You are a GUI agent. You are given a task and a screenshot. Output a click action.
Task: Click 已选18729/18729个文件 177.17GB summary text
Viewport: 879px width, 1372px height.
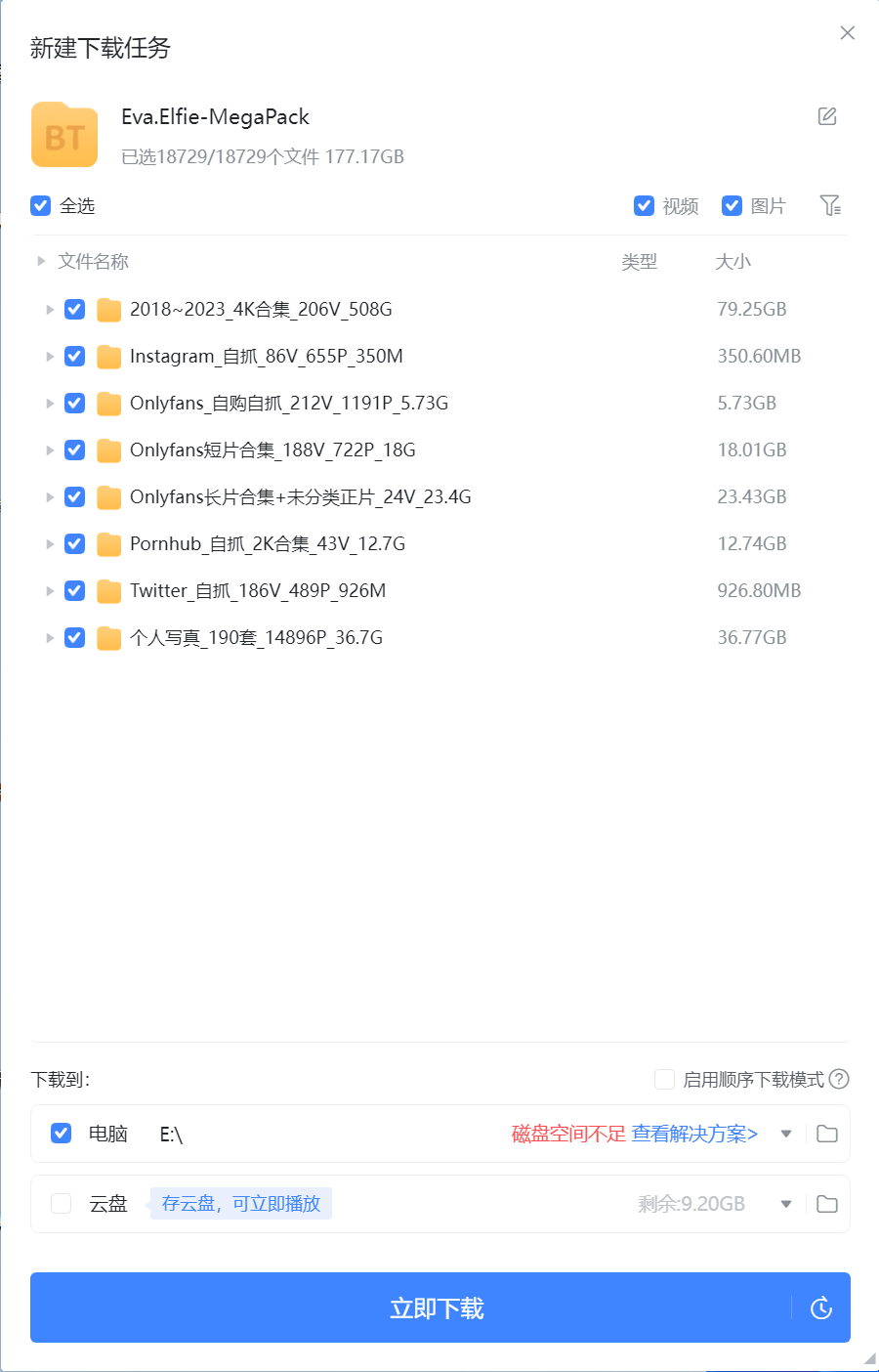point(263,156)
